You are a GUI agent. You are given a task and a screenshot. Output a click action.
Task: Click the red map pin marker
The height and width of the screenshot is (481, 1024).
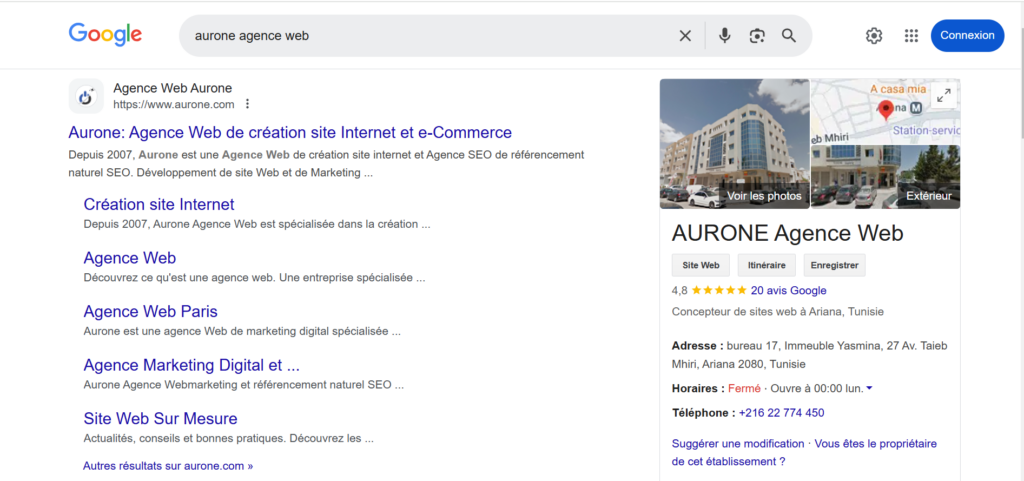pyautogui.click(x=886, y=110)
